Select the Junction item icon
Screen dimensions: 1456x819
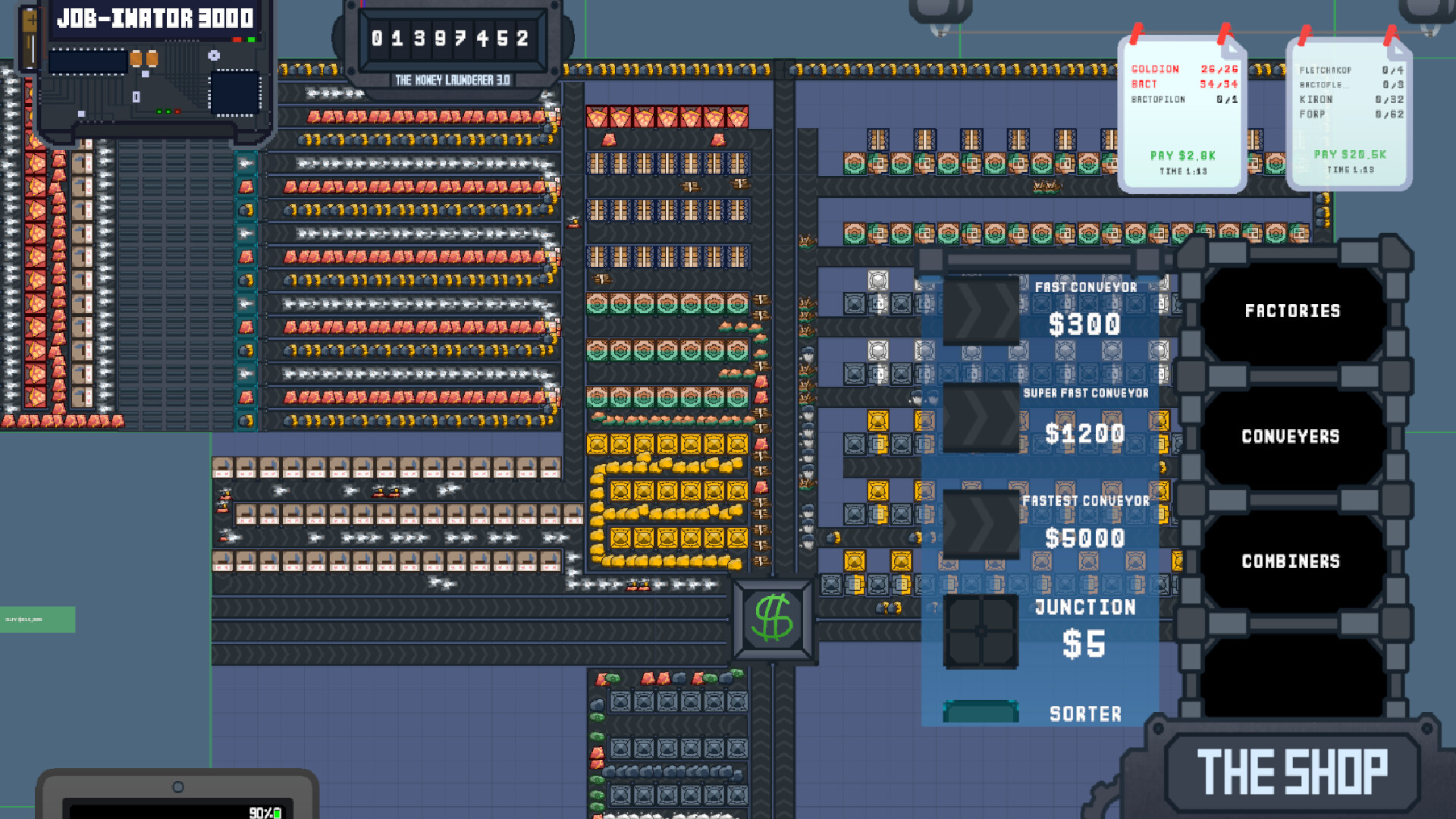click(x=981, y=631)
